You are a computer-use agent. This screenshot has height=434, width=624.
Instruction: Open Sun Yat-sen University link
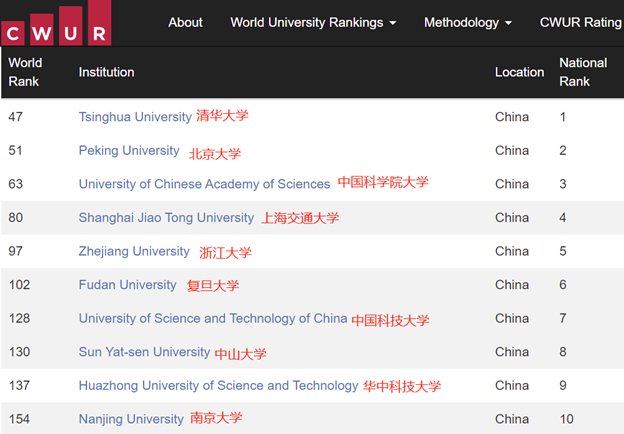pyautogui.click(x=144, y=352)
